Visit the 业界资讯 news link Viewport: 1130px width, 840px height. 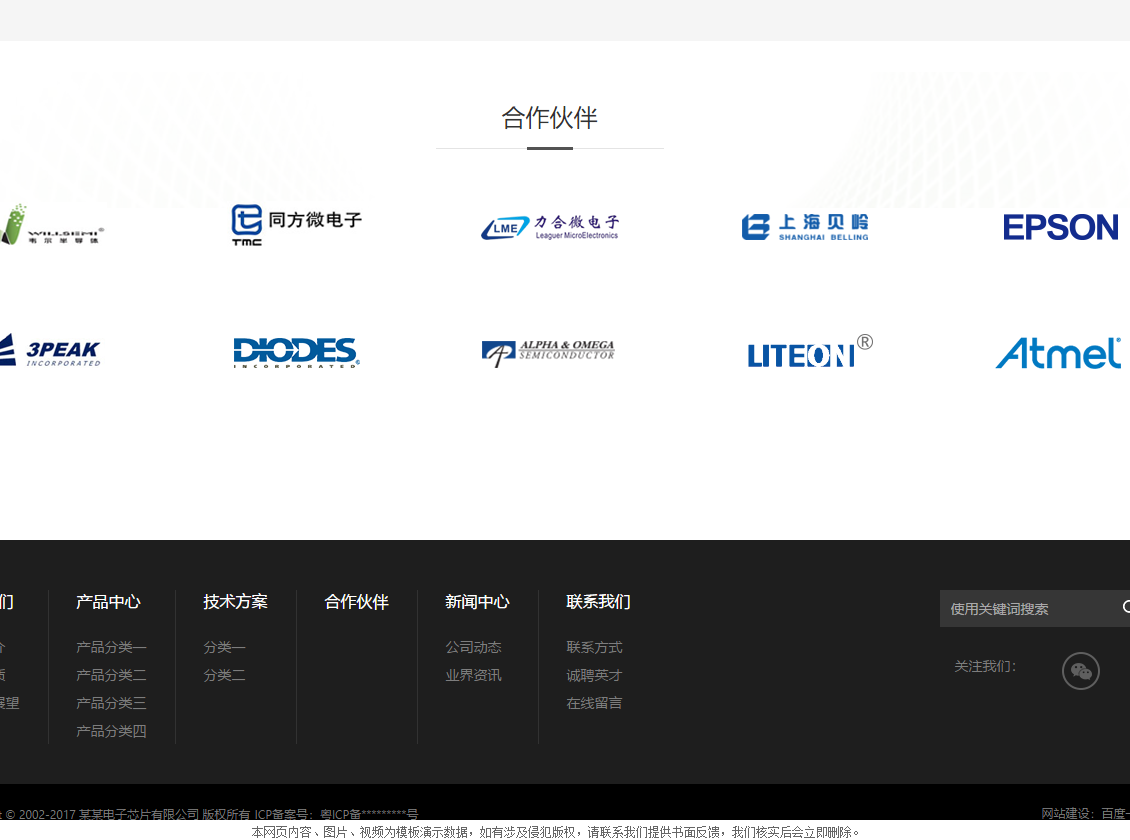pyautogui.click(x=473, y=675)
